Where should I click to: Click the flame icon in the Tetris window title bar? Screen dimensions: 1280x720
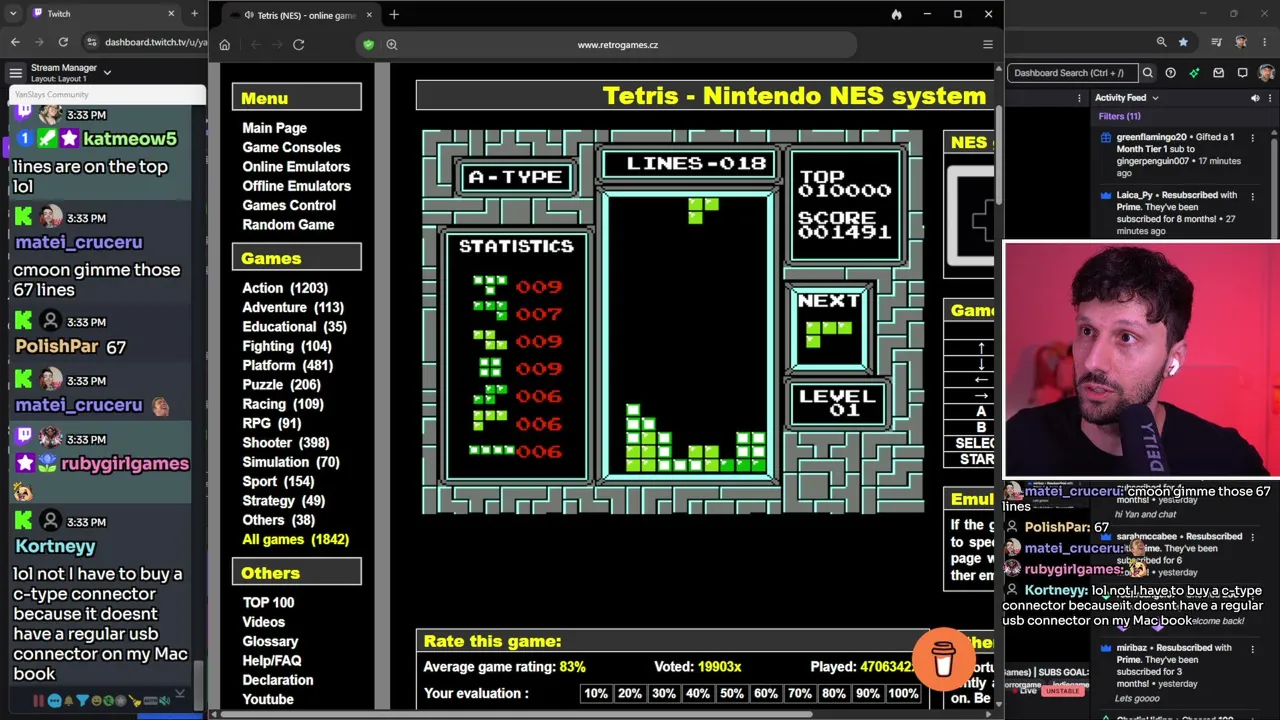coord(896,14)
